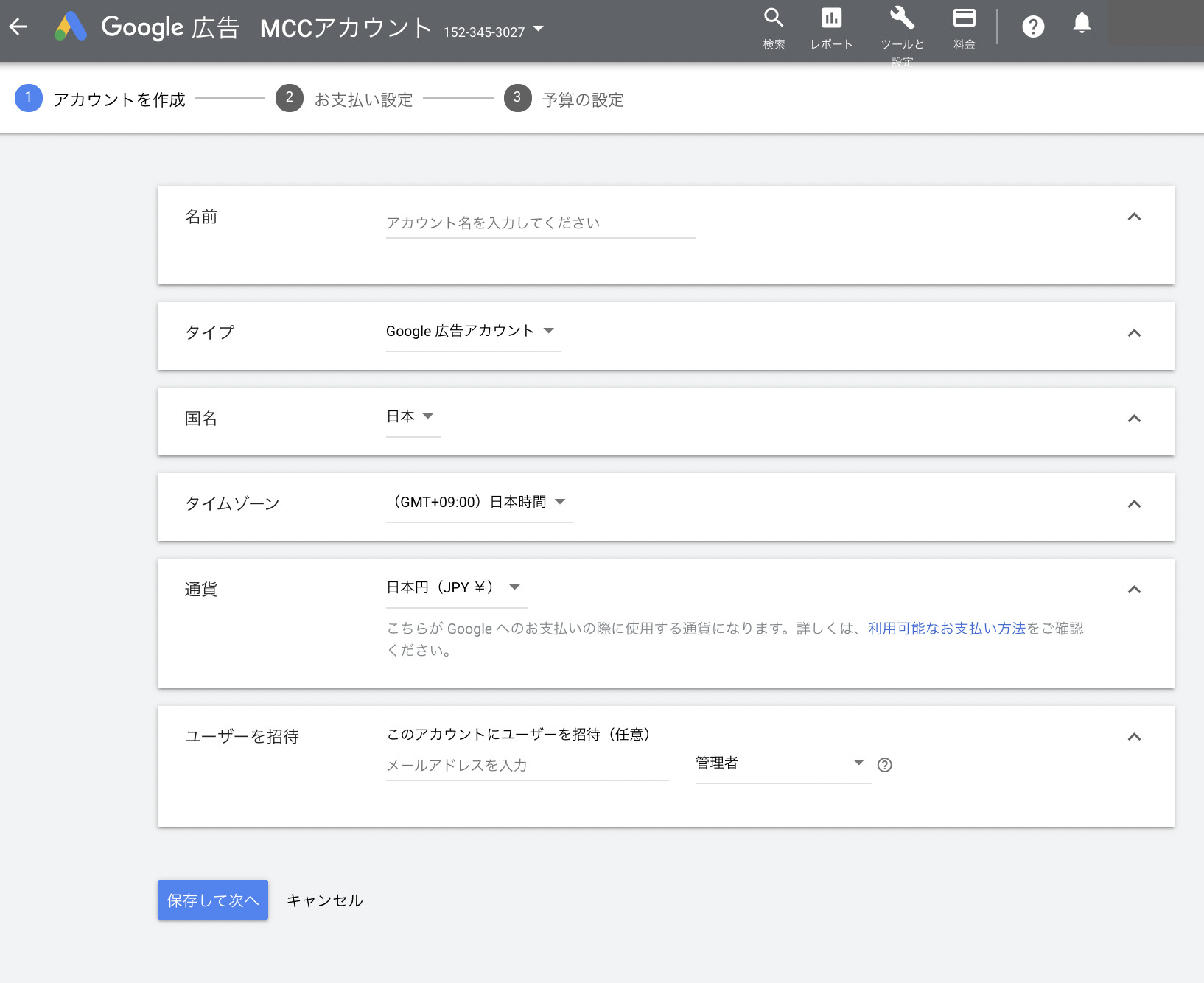Open the timezone dropdown (GMT+09:00)
This screenshot has height=983, width=1204.
click(479, 503)
